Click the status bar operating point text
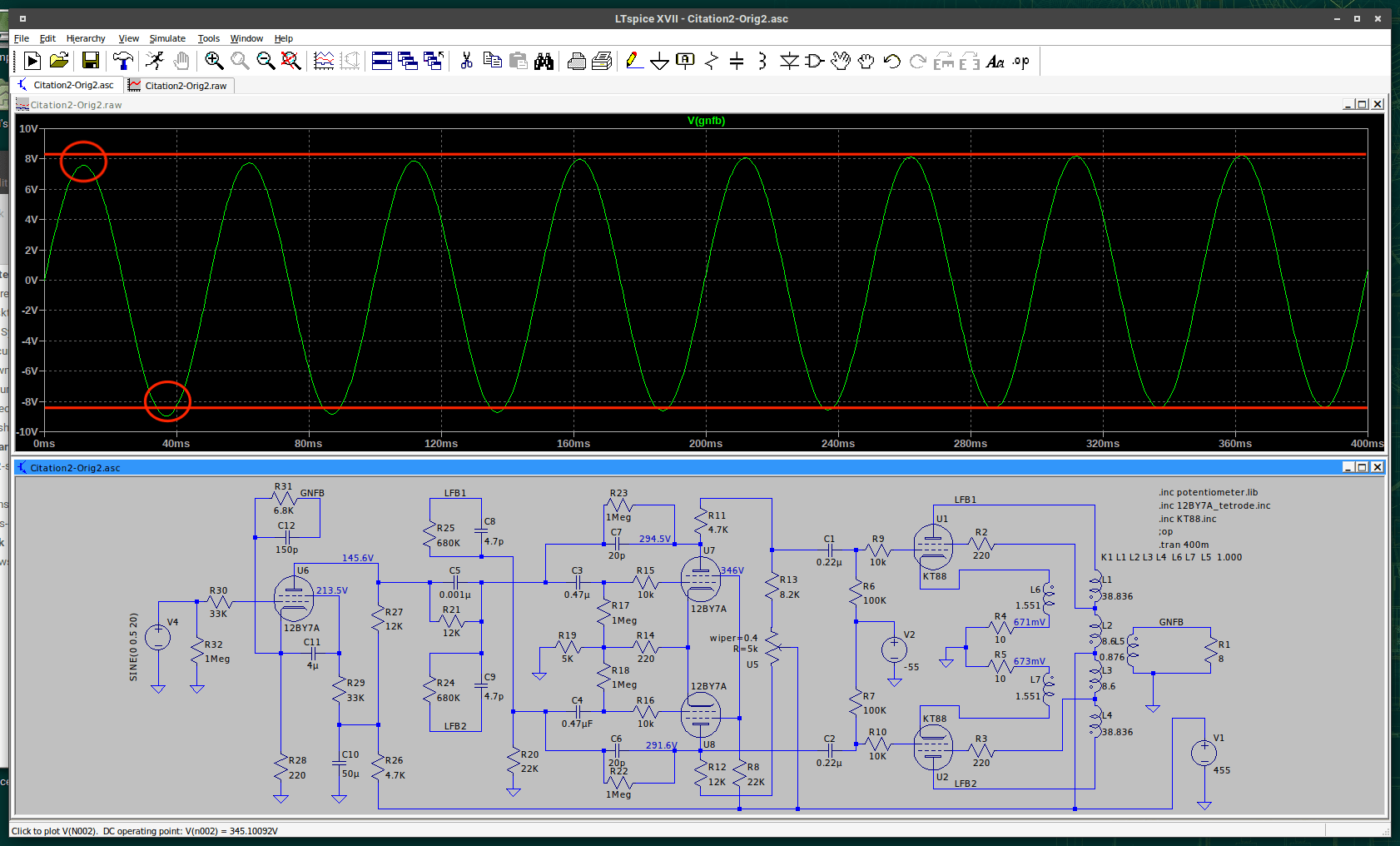The height and width of the screenshot is (846, 1400). 145,831
